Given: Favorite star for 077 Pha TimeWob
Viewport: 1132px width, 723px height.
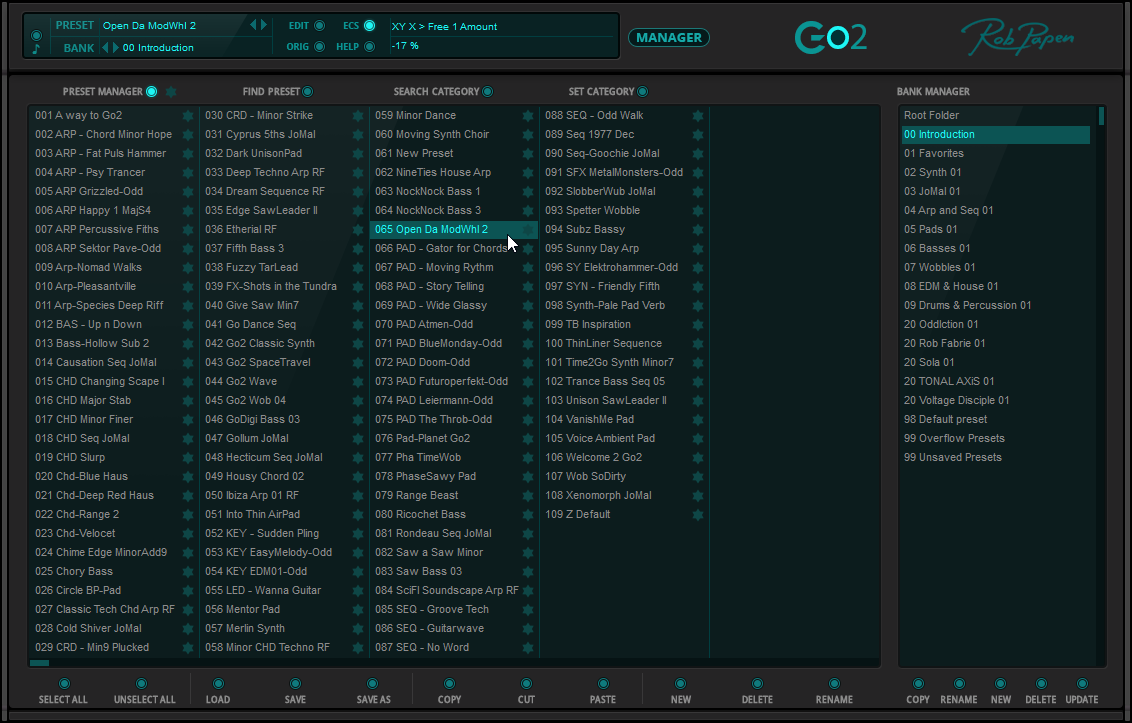Looking at the screenshot, I should pyautogui.click(x=528, y=458).
